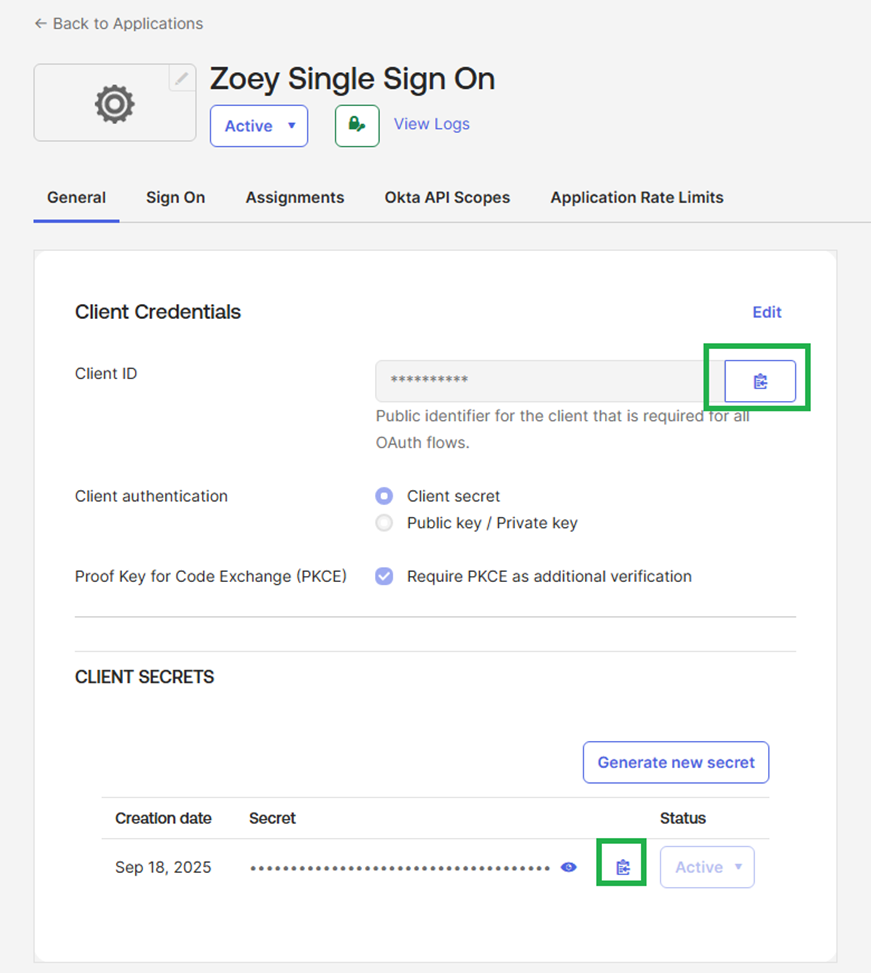
Task: Click the green lock and key icon button
Action: 357,125
